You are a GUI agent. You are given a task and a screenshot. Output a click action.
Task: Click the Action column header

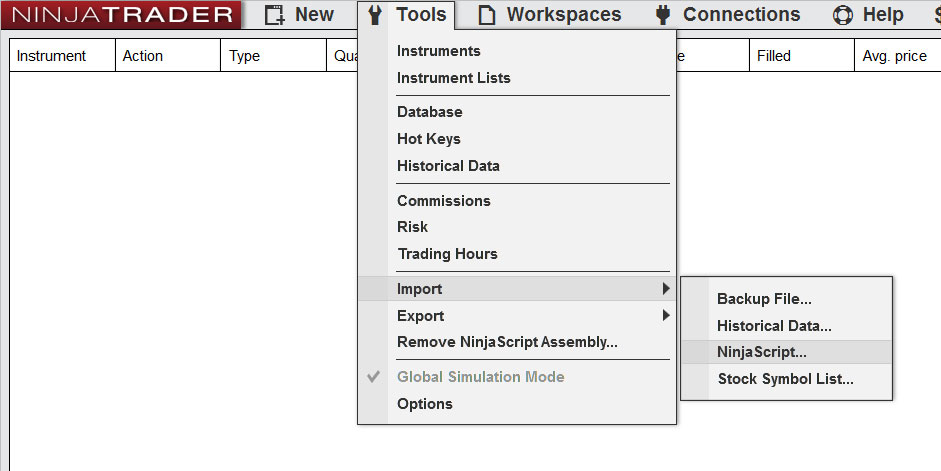[x=168, y=56]
